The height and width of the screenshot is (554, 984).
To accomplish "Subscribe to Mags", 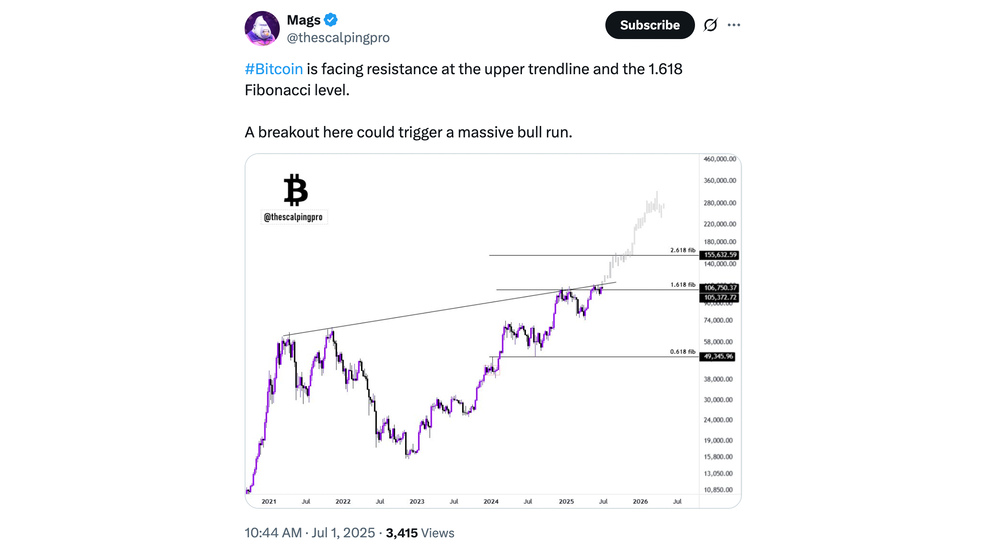I will (650, 25).
